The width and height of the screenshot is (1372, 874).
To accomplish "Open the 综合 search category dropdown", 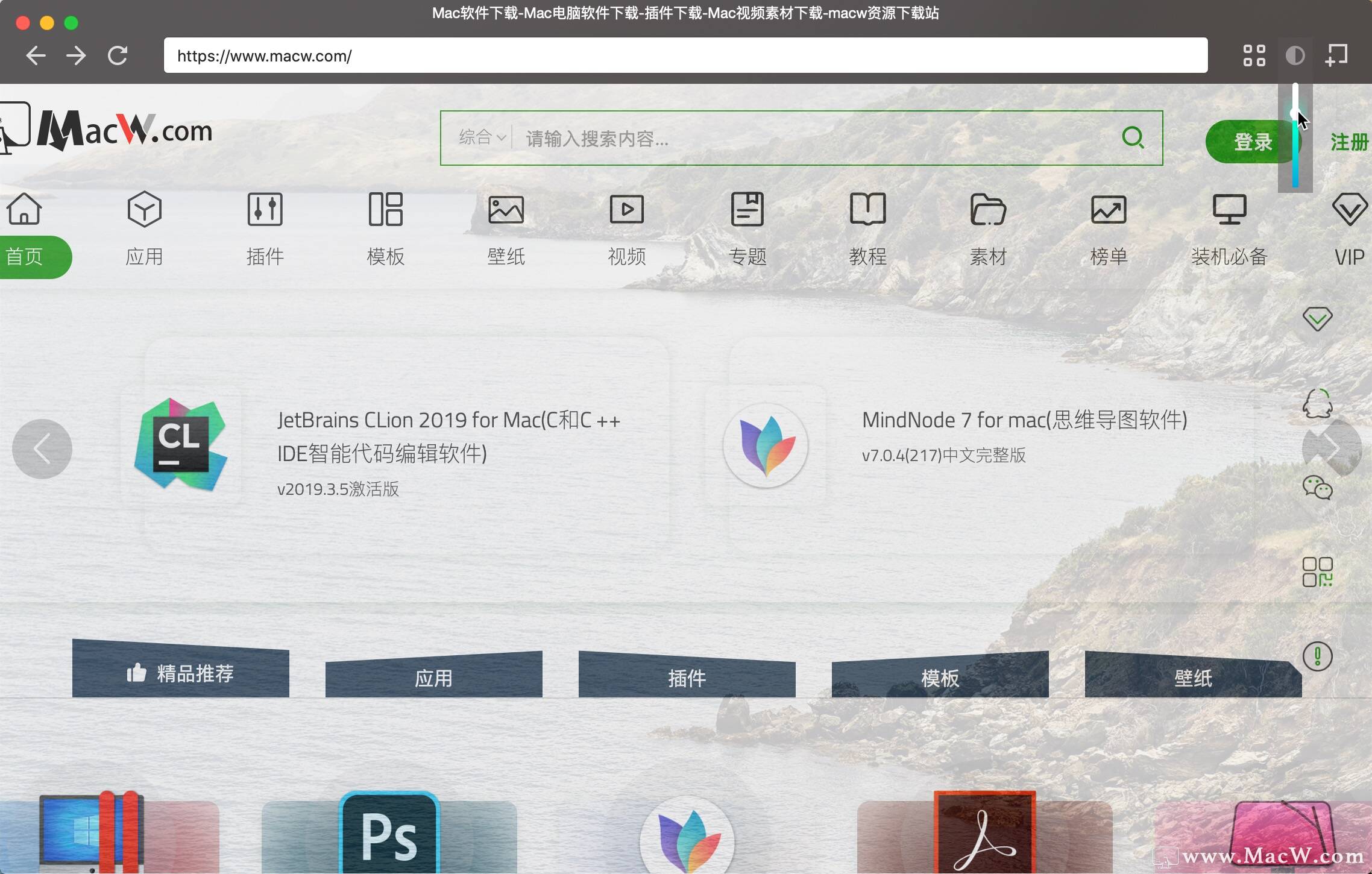I will pos(482,137).
